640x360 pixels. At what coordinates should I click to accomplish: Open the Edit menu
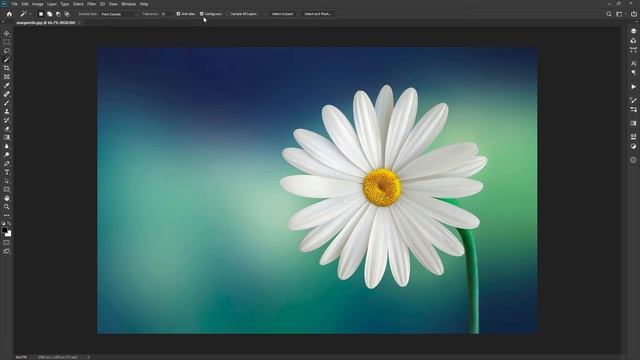pos(25,4)
